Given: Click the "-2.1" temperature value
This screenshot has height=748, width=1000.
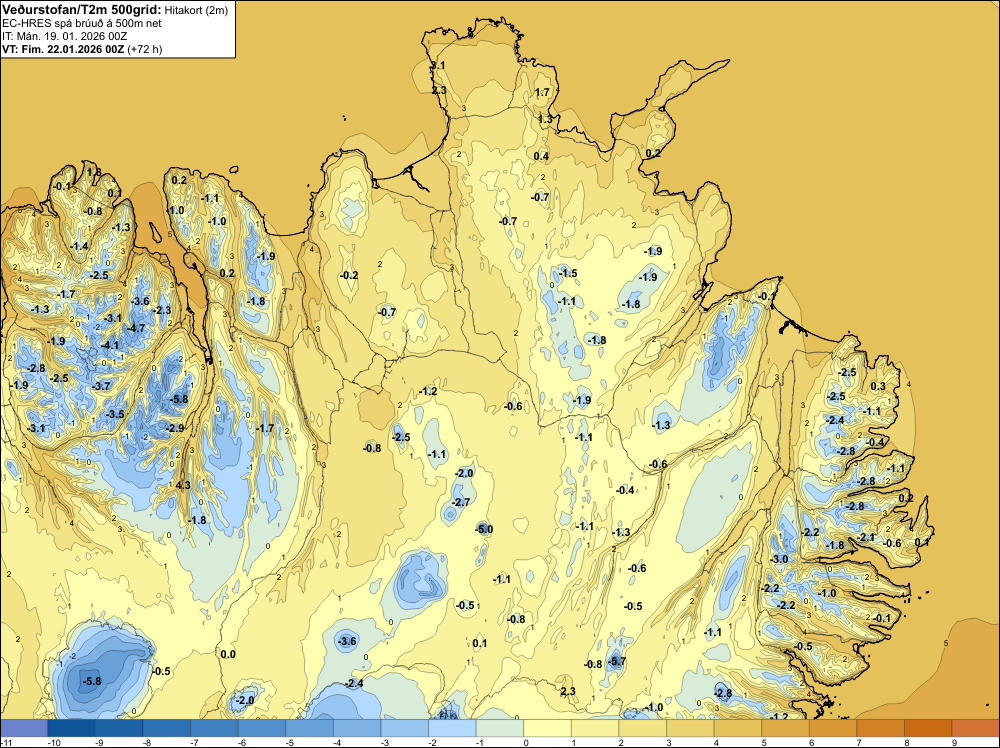Looking at the screenshot, I should [866, 538].
